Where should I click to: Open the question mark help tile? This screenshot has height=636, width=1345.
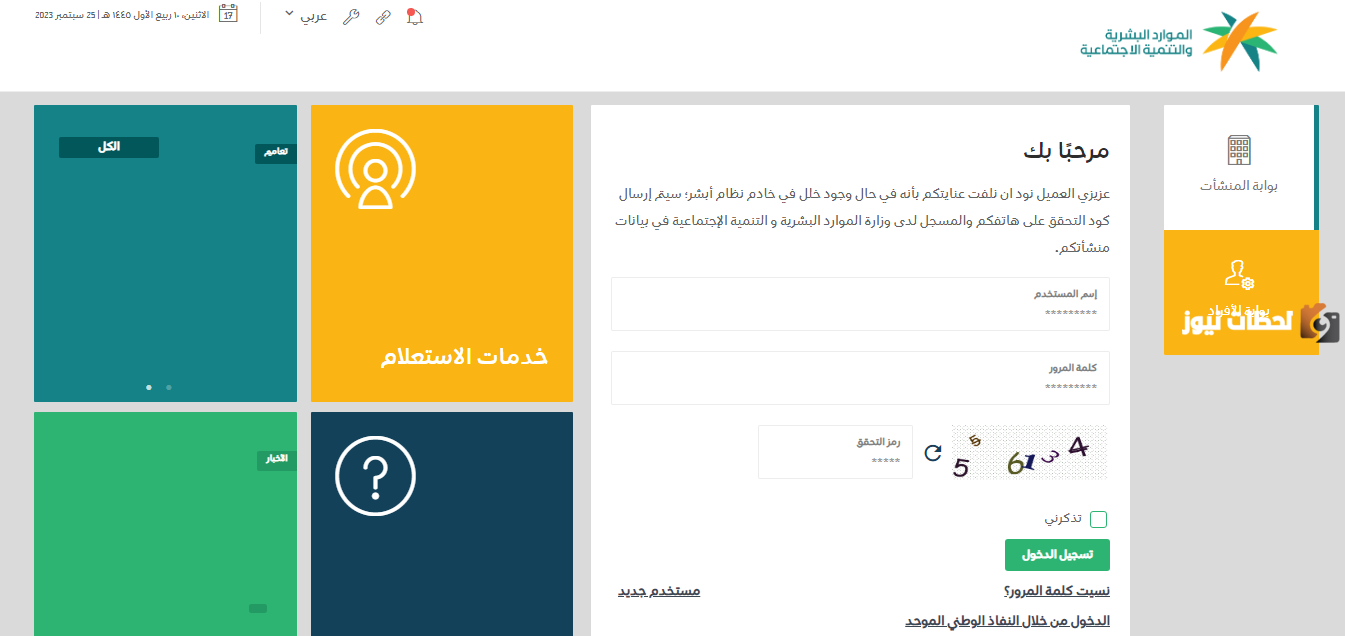tap(377, 475)
